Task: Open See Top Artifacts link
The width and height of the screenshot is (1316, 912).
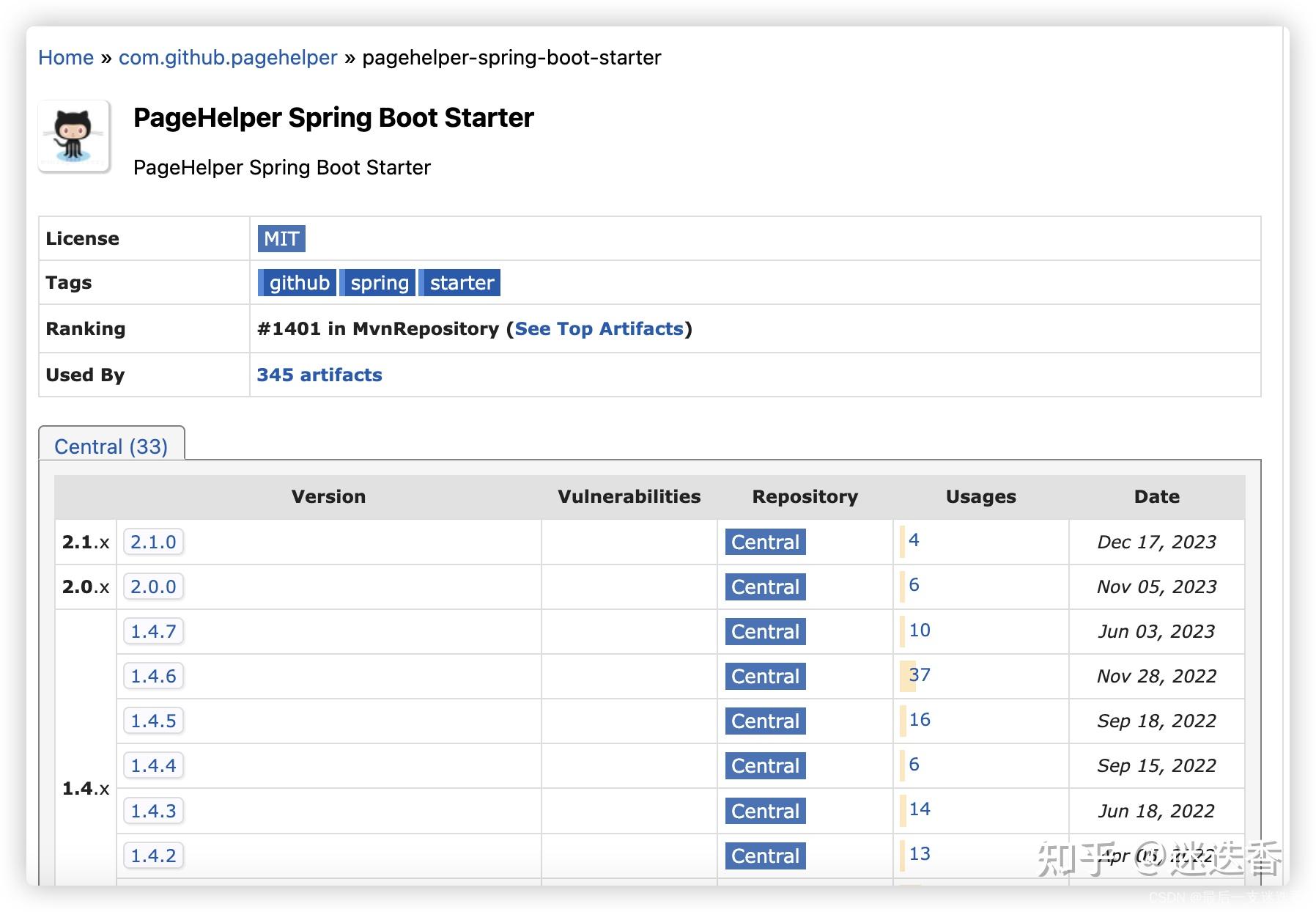Action: (599, 328)
